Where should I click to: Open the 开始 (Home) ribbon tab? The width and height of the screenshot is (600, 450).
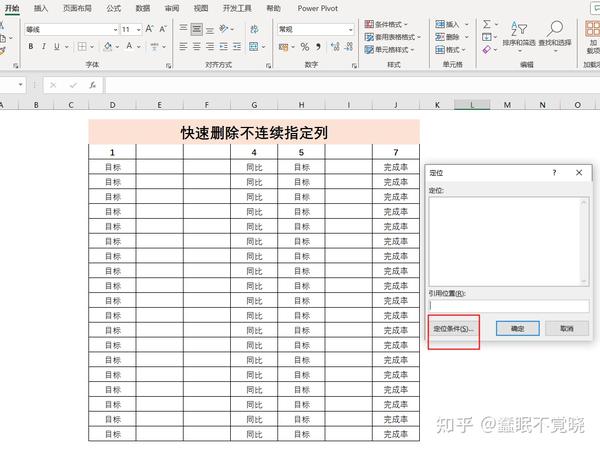click(x=12, y=8)
